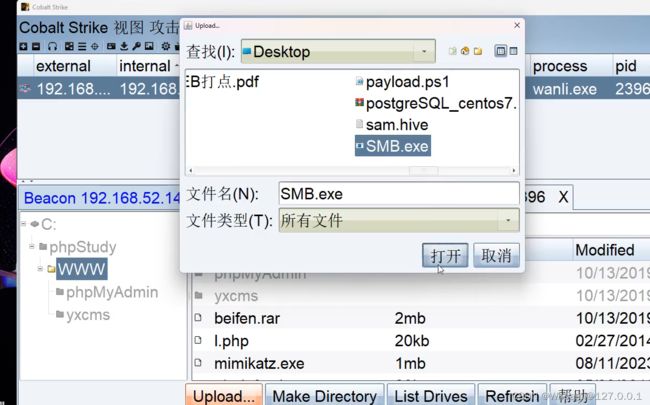
Task: Sort sessions by internal column header
Action: [x=145, y=66]
